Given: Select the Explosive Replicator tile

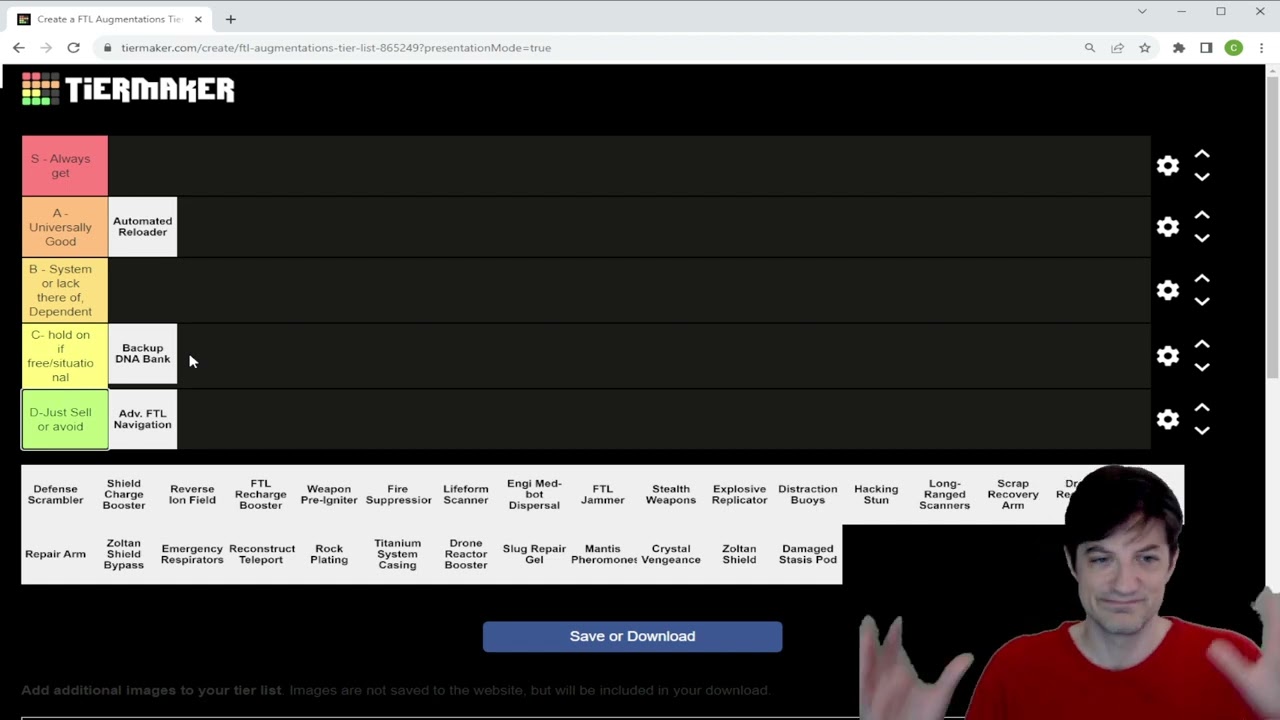Looking at the screenshot, I should pyautogui.click(x=739, y=495).
